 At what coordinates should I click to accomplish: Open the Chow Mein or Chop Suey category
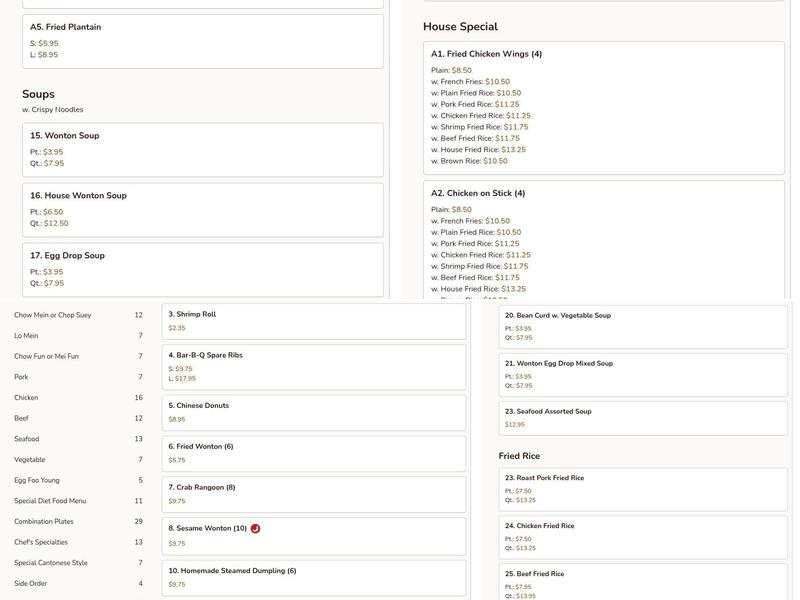click(53, 315)
